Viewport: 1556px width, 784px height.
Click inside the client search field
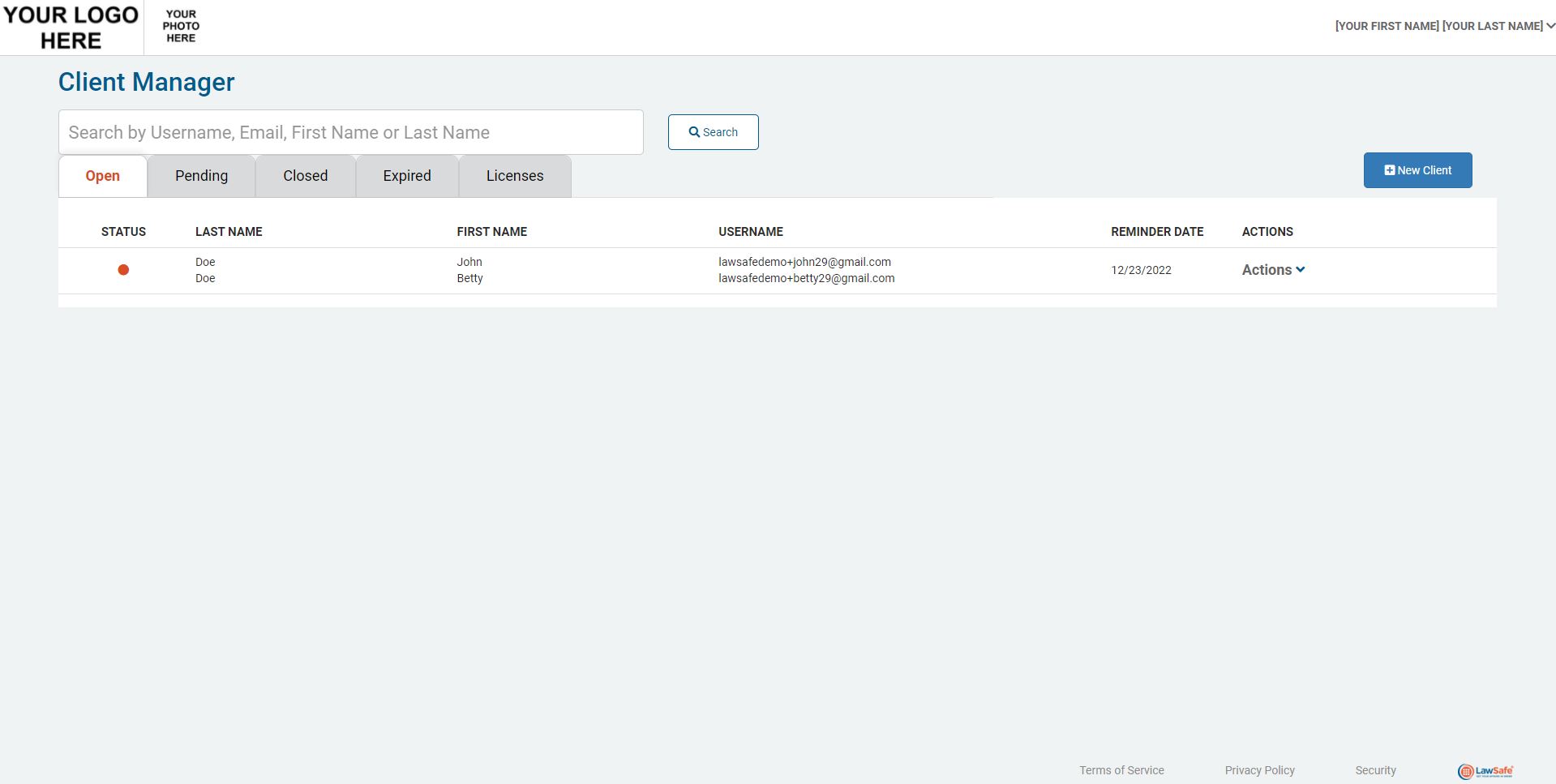tap(350, 131)
